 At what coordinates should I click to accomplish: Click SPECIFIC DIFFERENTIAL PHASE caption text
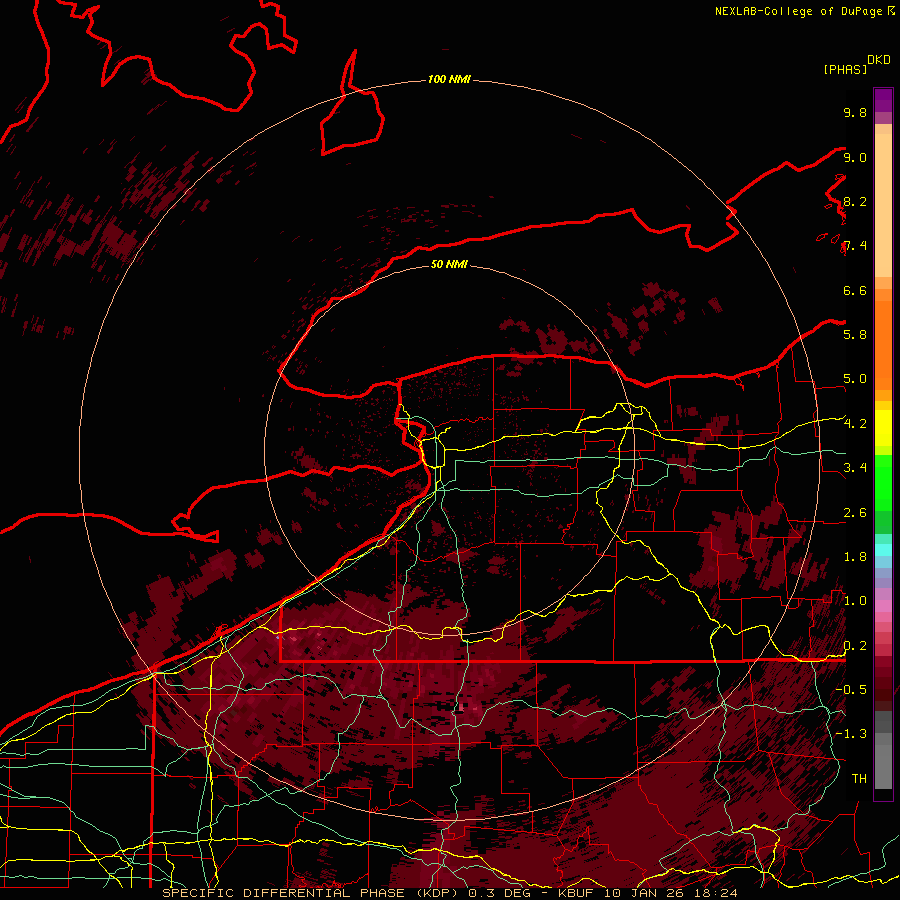point(284,893)
